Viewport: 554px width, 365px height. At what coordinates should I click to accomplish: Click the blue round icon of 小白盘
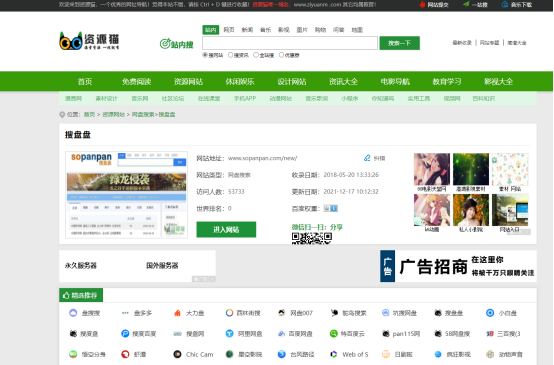490,313
